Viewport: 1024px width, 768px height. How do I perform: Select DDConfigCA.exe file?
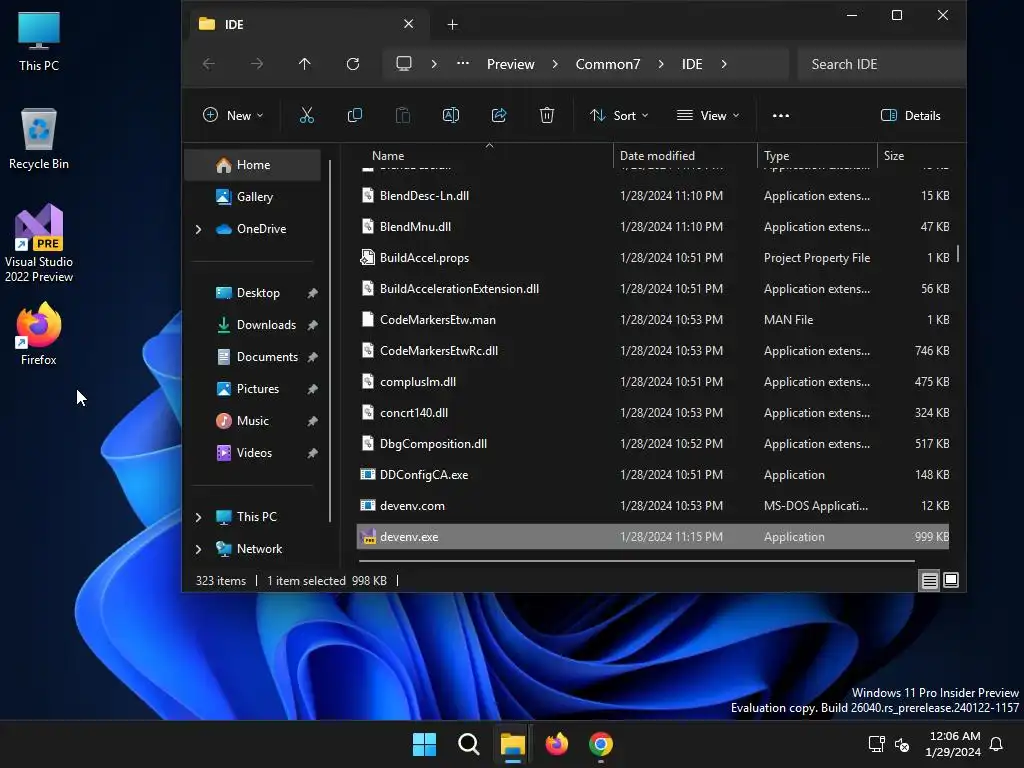click(x=653, y=475)
